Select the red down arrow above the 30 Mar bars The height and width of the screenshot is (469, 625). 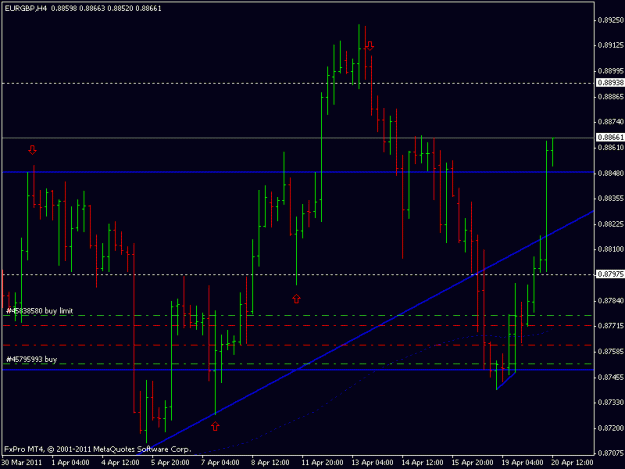coord(33,150)
